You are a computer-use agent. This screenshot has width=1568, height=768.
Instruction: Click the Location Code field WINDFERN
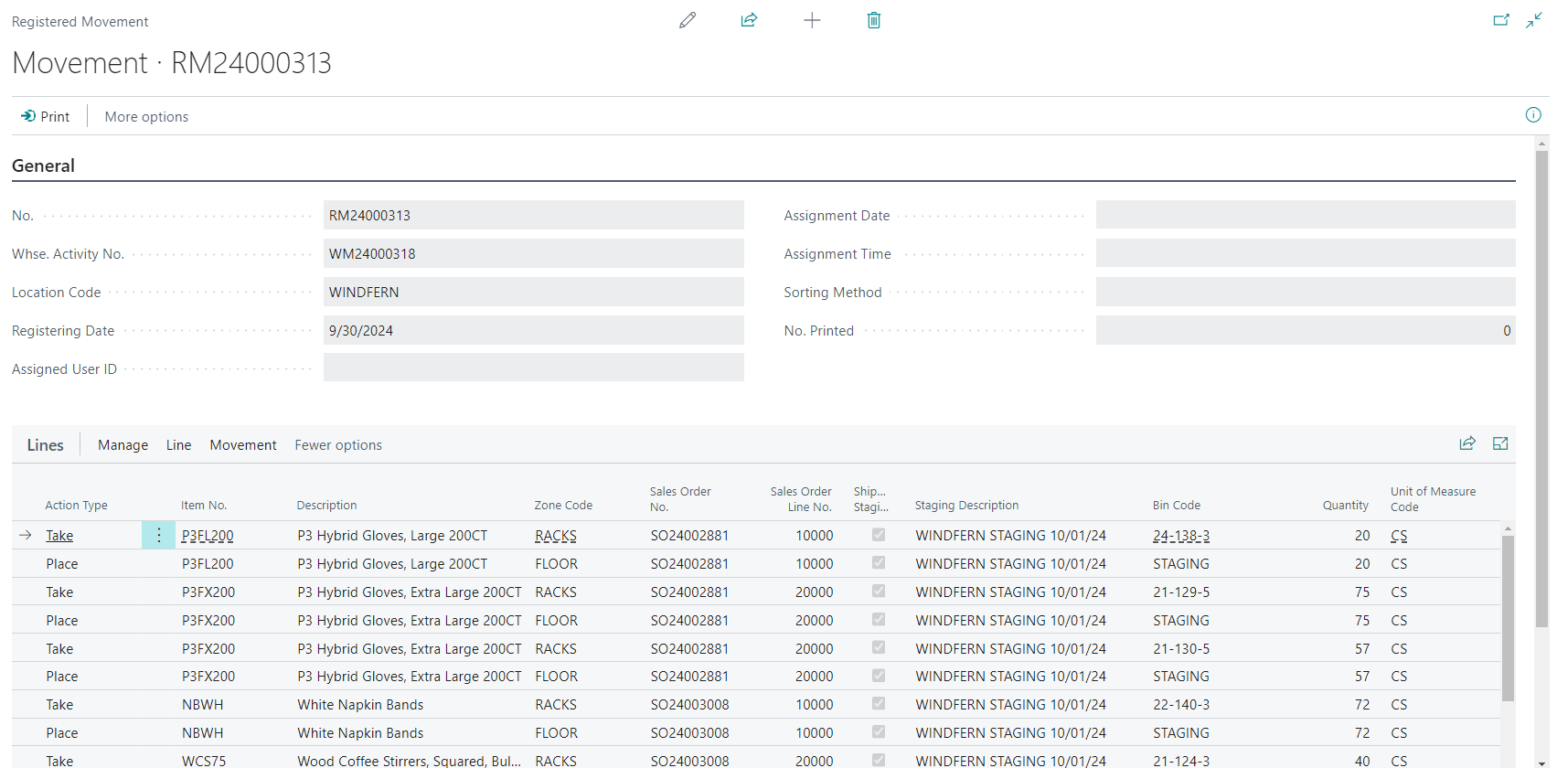534,292
